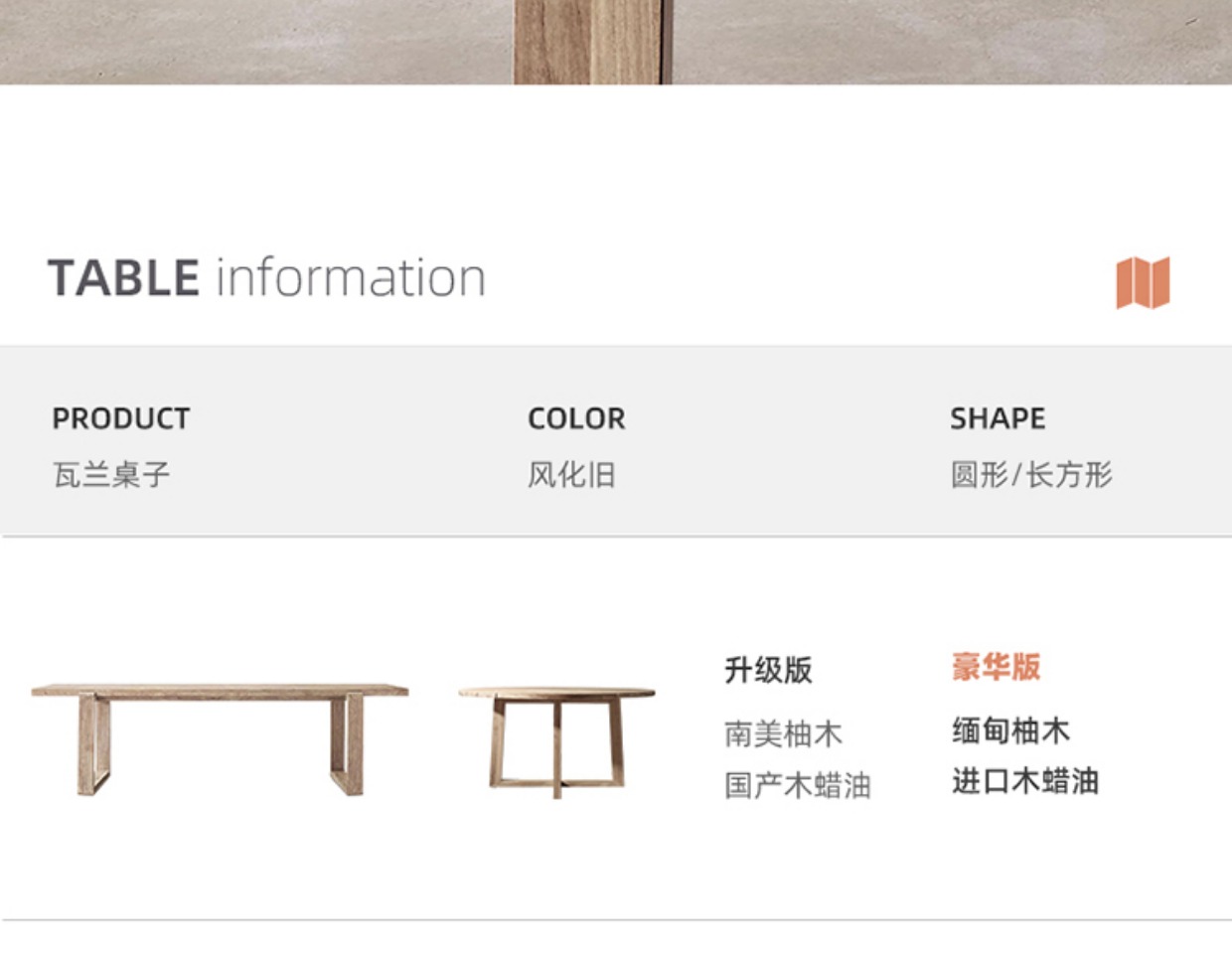Viewport: 1232px width, 970px height.
Task: Click the orange folded map icon
Action: 1143,282
